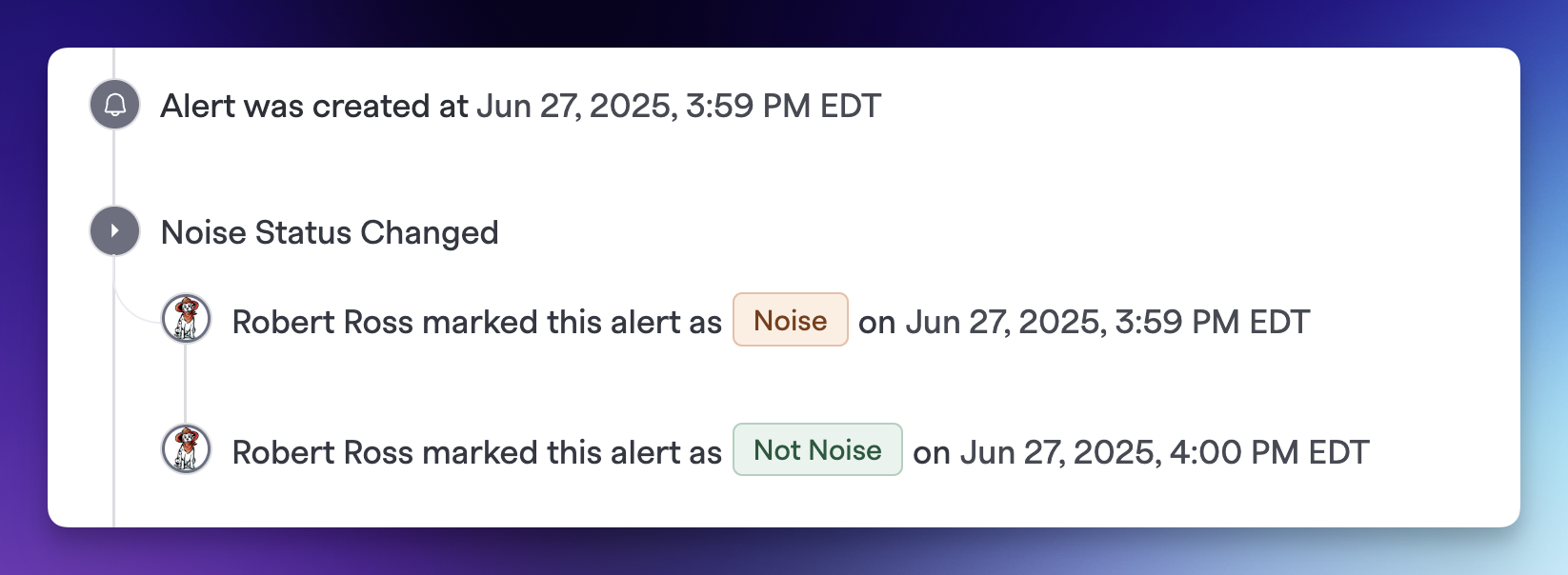This screenshot has width=1568, height=575.
Task: Click the green Not Noise badge
Action: click(817, 449)
